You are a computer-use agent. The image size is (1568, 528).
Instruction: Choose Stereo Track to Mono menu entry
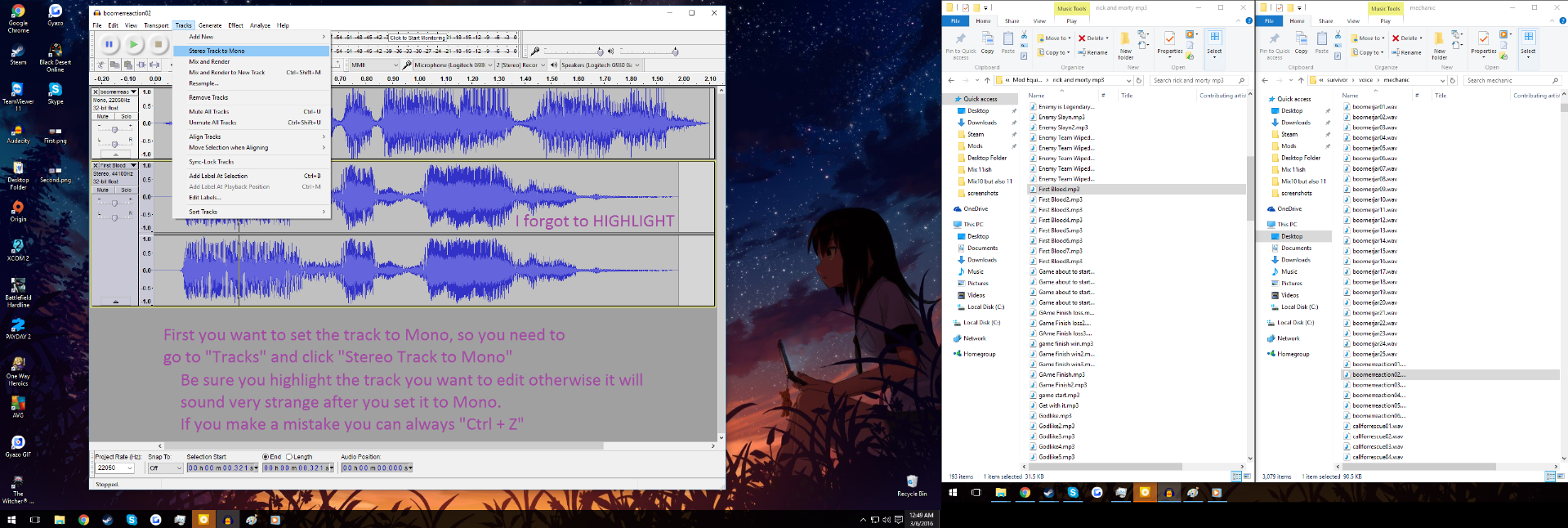pyautogui.click(x=252, y=51)
